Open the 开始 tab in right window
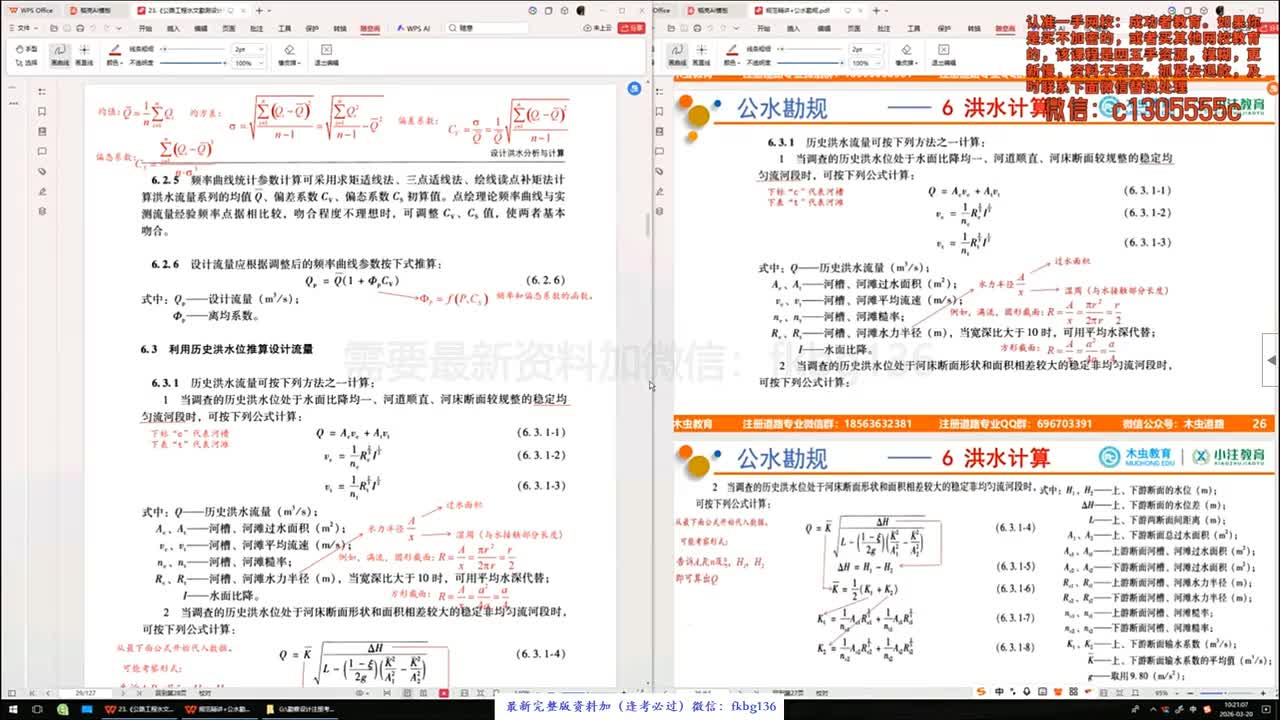 (x=764, y=28)
